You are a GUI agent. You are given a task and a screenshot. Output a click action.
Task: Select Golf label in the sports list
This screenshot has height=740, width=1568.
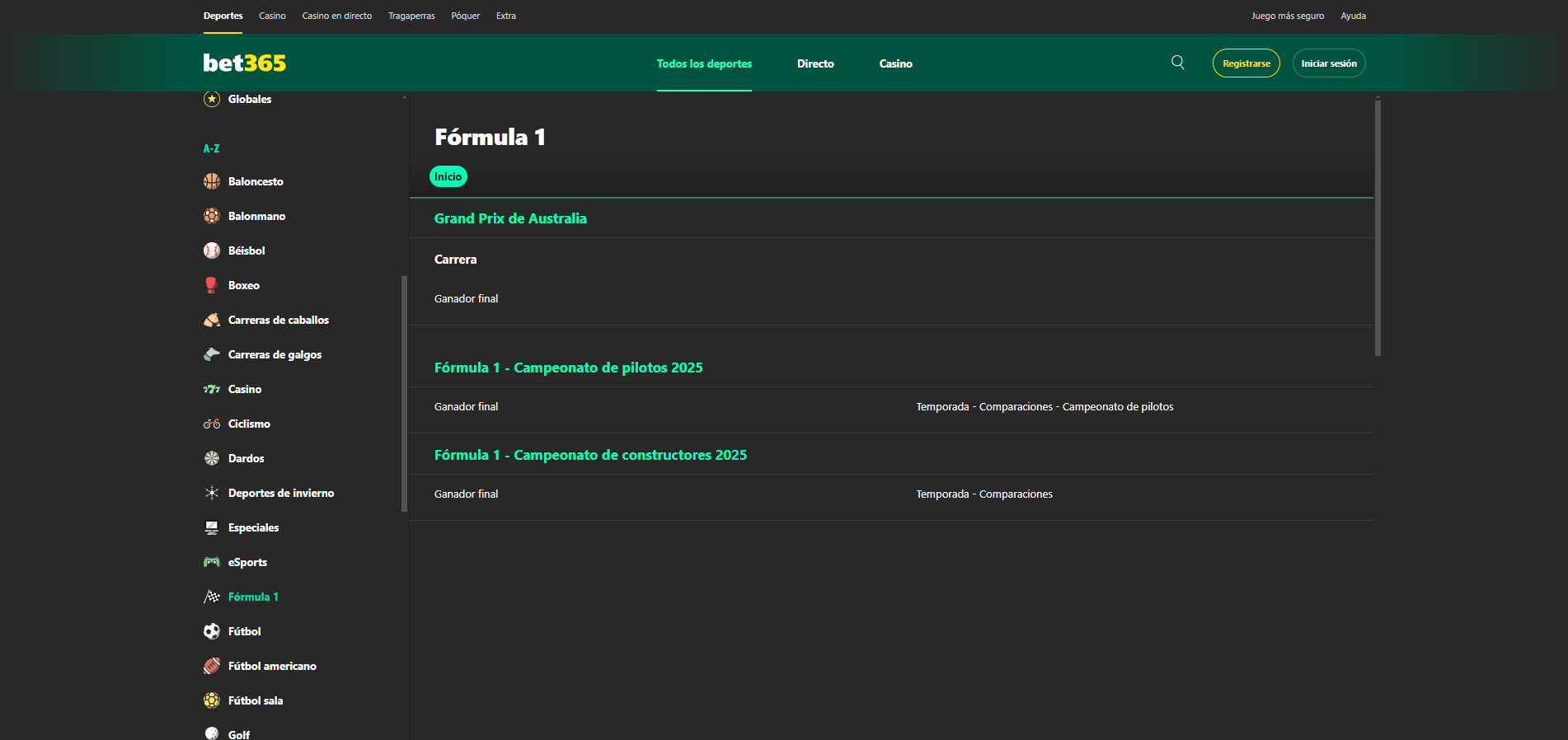point(239,734)
